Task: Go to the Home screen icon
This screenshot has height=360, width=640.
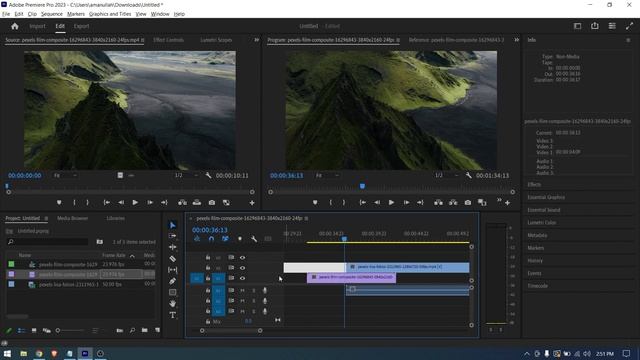Action: point(15,26)
